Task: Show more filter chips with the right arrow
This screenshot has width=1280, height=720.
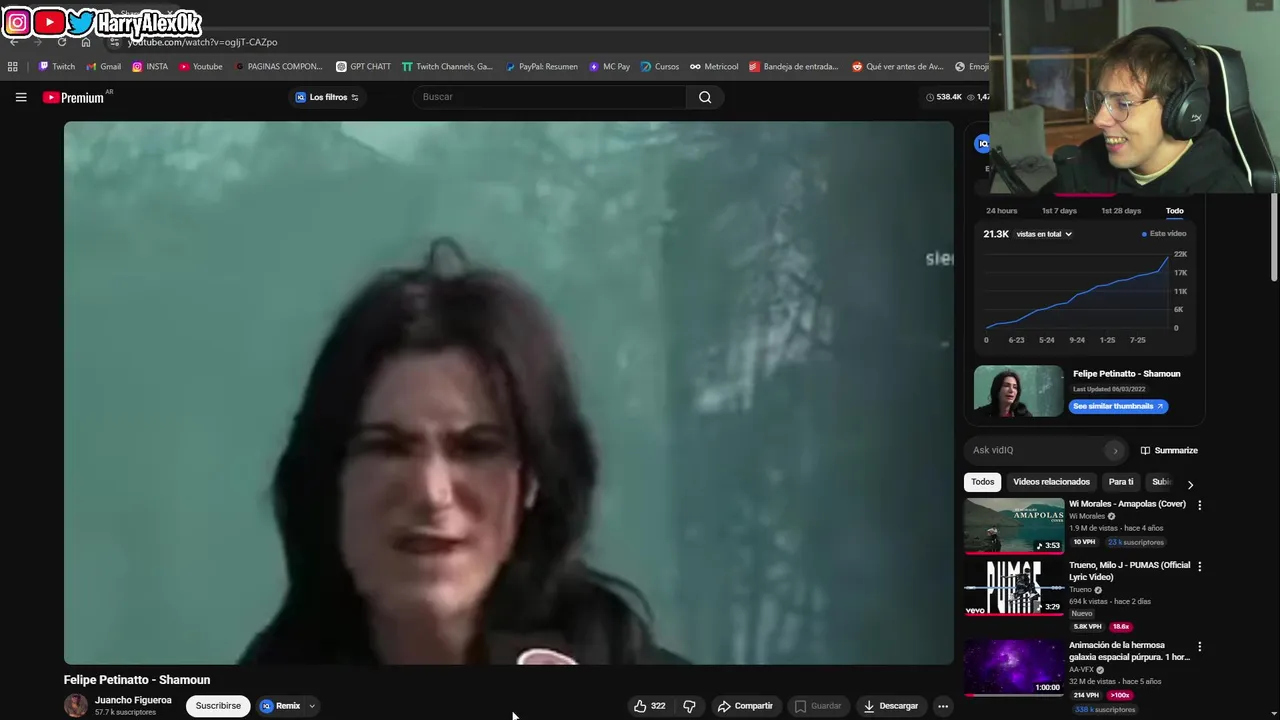Action: [1190, 484]
